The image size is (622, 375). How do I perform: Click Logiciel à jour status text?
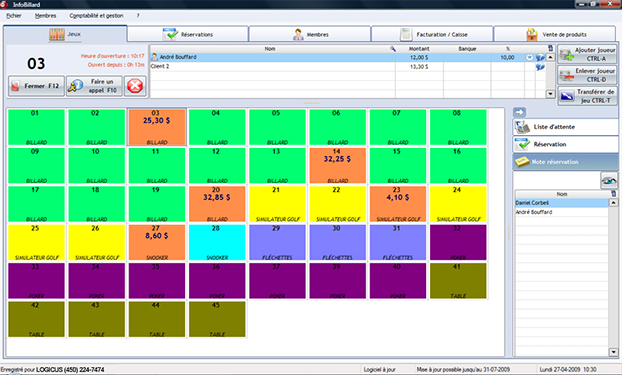[x=380, y=370]
